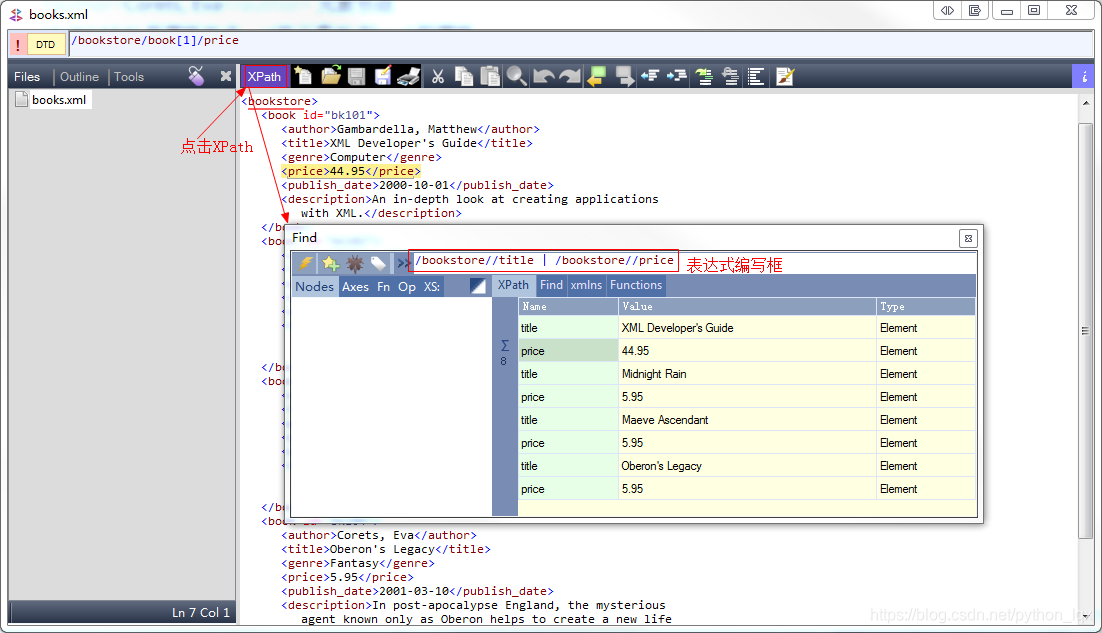Image resolution: width=1102 pixels, height=633 pixels.
Task: Click the XPath toolbar button
Action: pyautogui.click(x=264, y=77)
